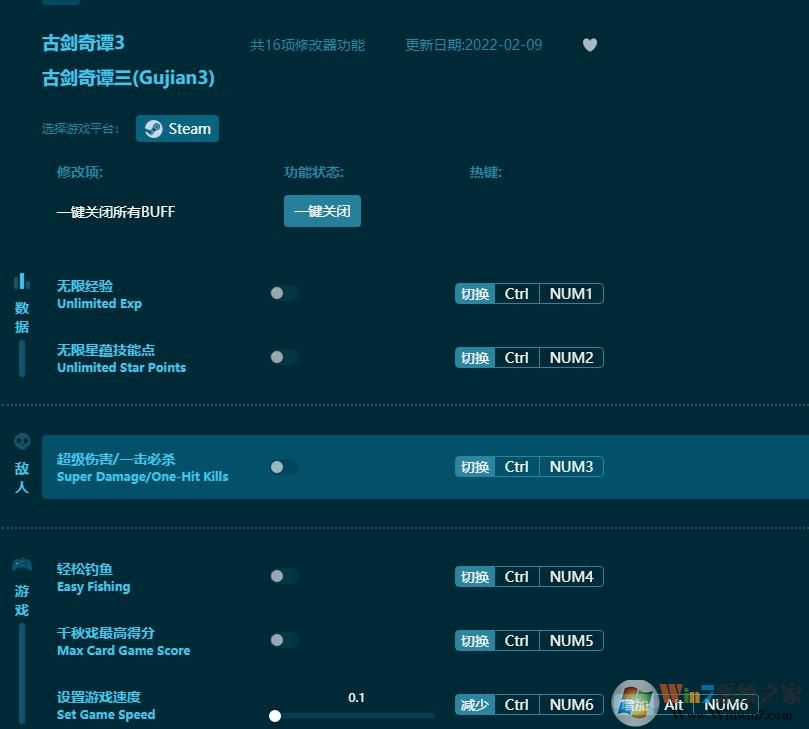Select the bar chart data (数据) sidebar icon
The height and width of the screenshot is (729, 809).
pyautogui.click(x=22, y=280)
